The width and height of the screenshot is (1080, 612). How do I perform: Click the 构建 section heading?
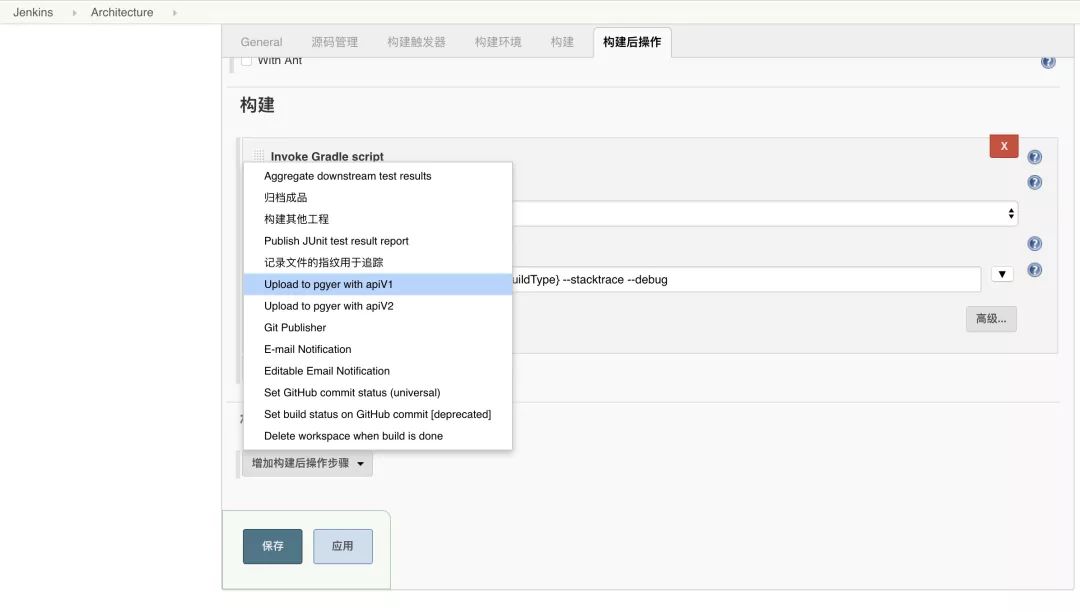pos(257,105)
